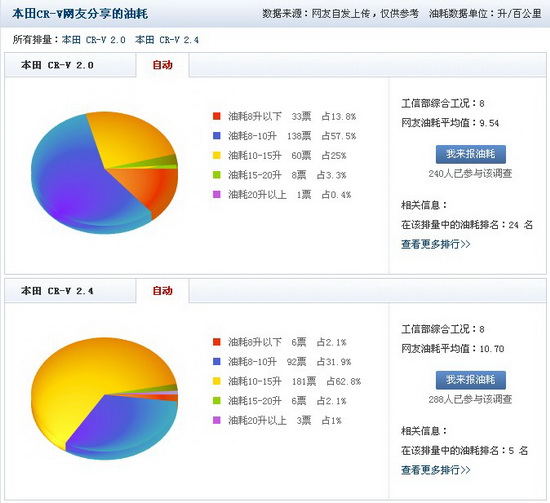Click the green swatch for 油耗15-20升 in CR-V 2.4 legend
Viewport: 550px width, 503px height.
point(217,401)
